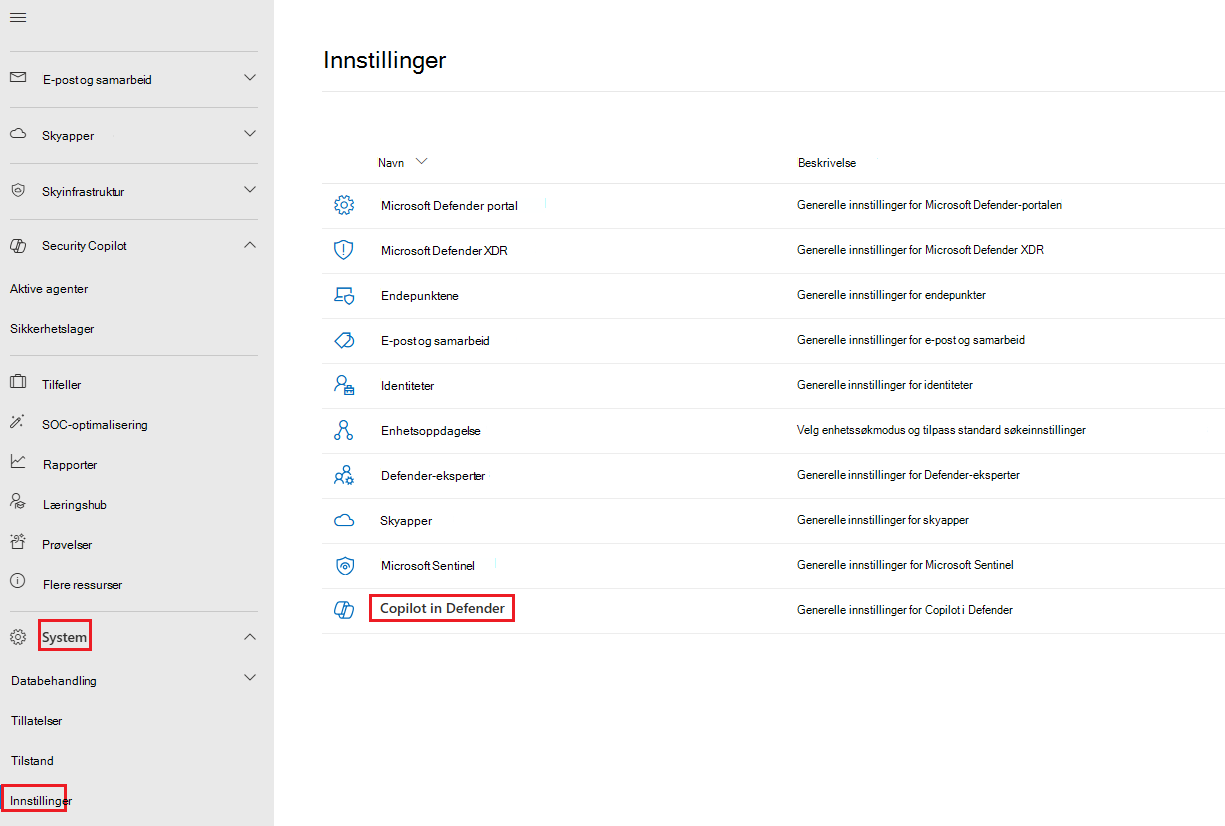The height and width of the screenshot is (826, 1225).
Task: Click the Enhetsoppdagelse network icon
Action: (x=344, y=430)
